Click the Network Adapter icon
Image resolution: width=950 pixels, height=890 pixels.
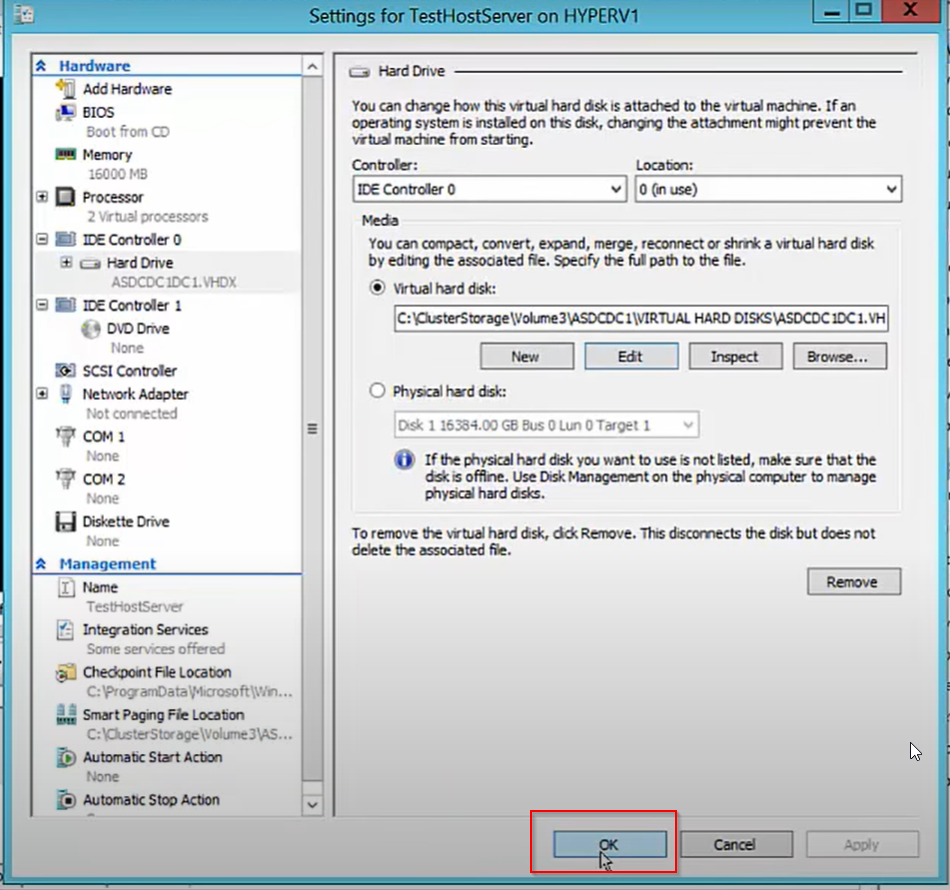65,394
